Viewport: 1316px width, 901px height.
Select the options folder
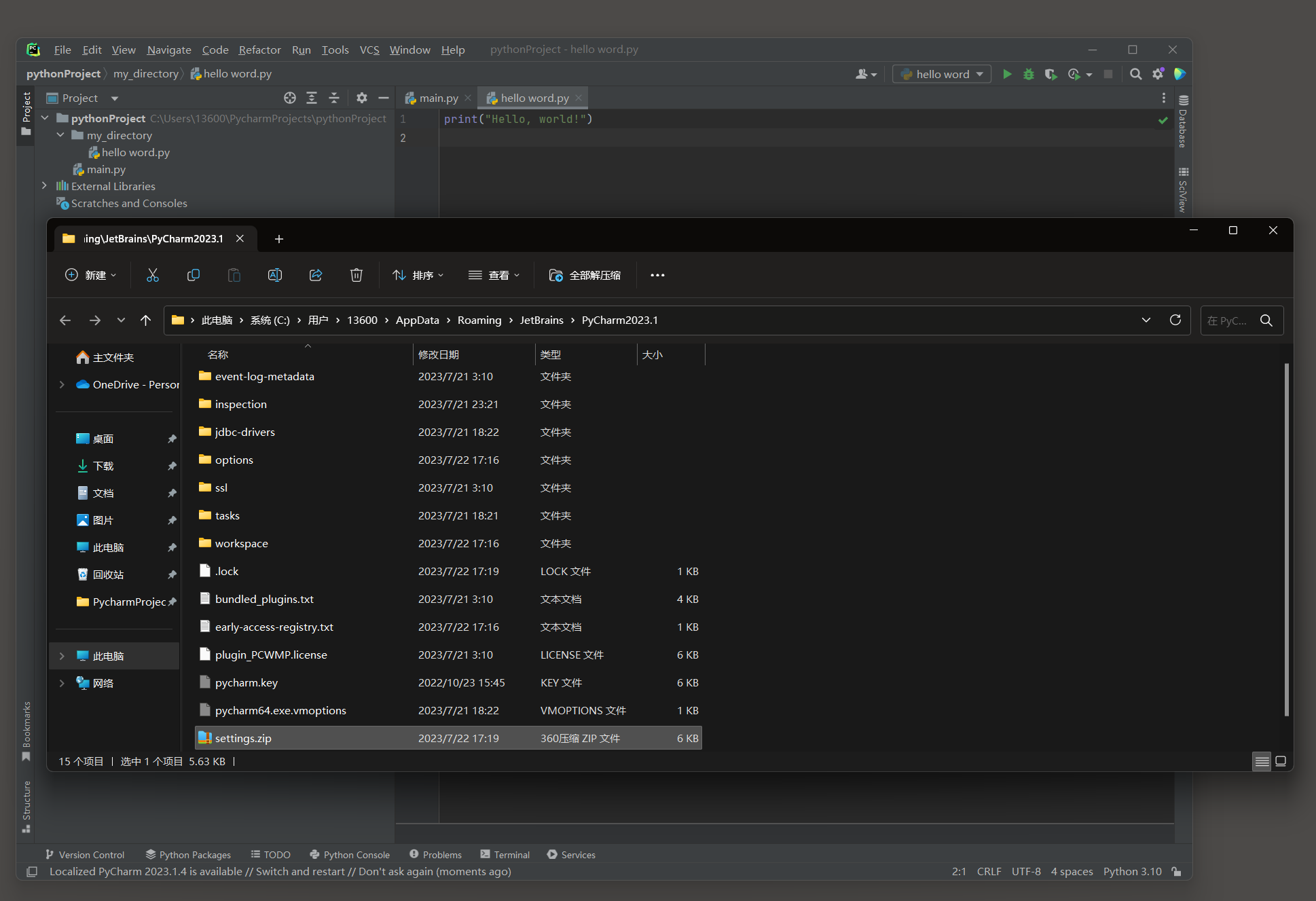coord(448,460)
